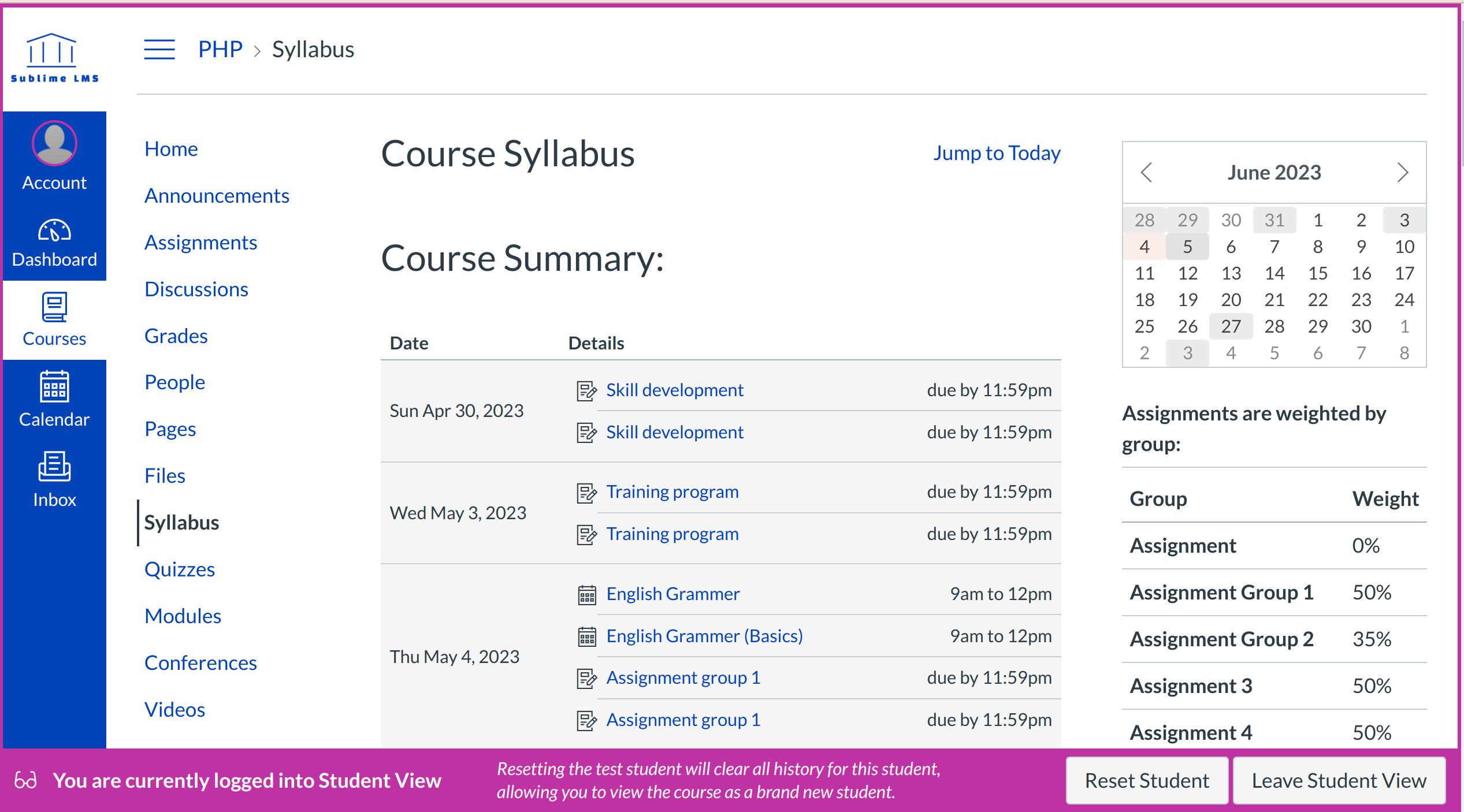This screenshot has width=1464, height=812.
Task: Open the Account avatar menu
Action: coord(54,143)
